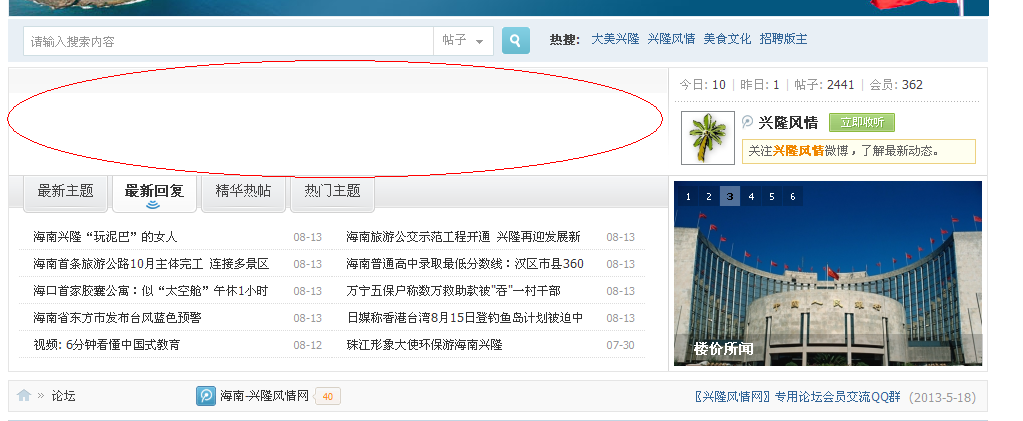1023x421 pixels.
Task: Focus the search content input field
Action: (228, 41)
